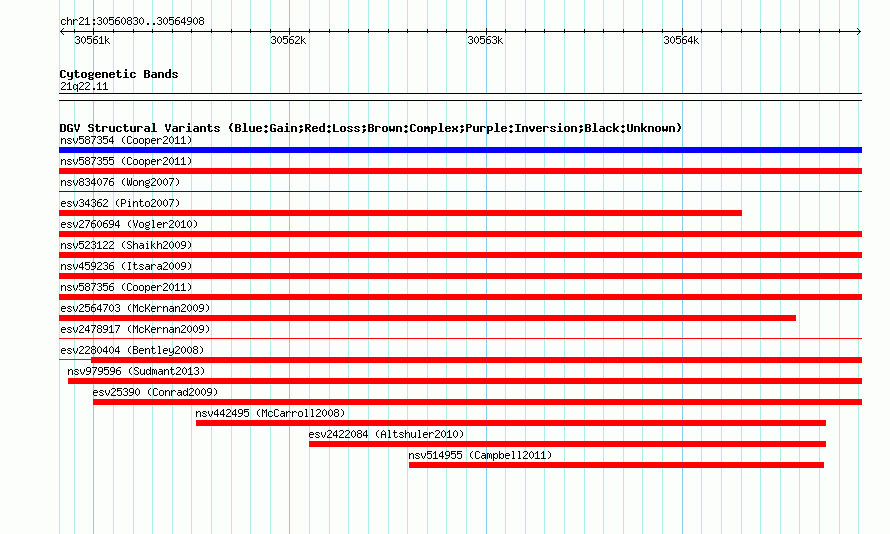Click the red nsv514955 loss bar

[616, 465]
